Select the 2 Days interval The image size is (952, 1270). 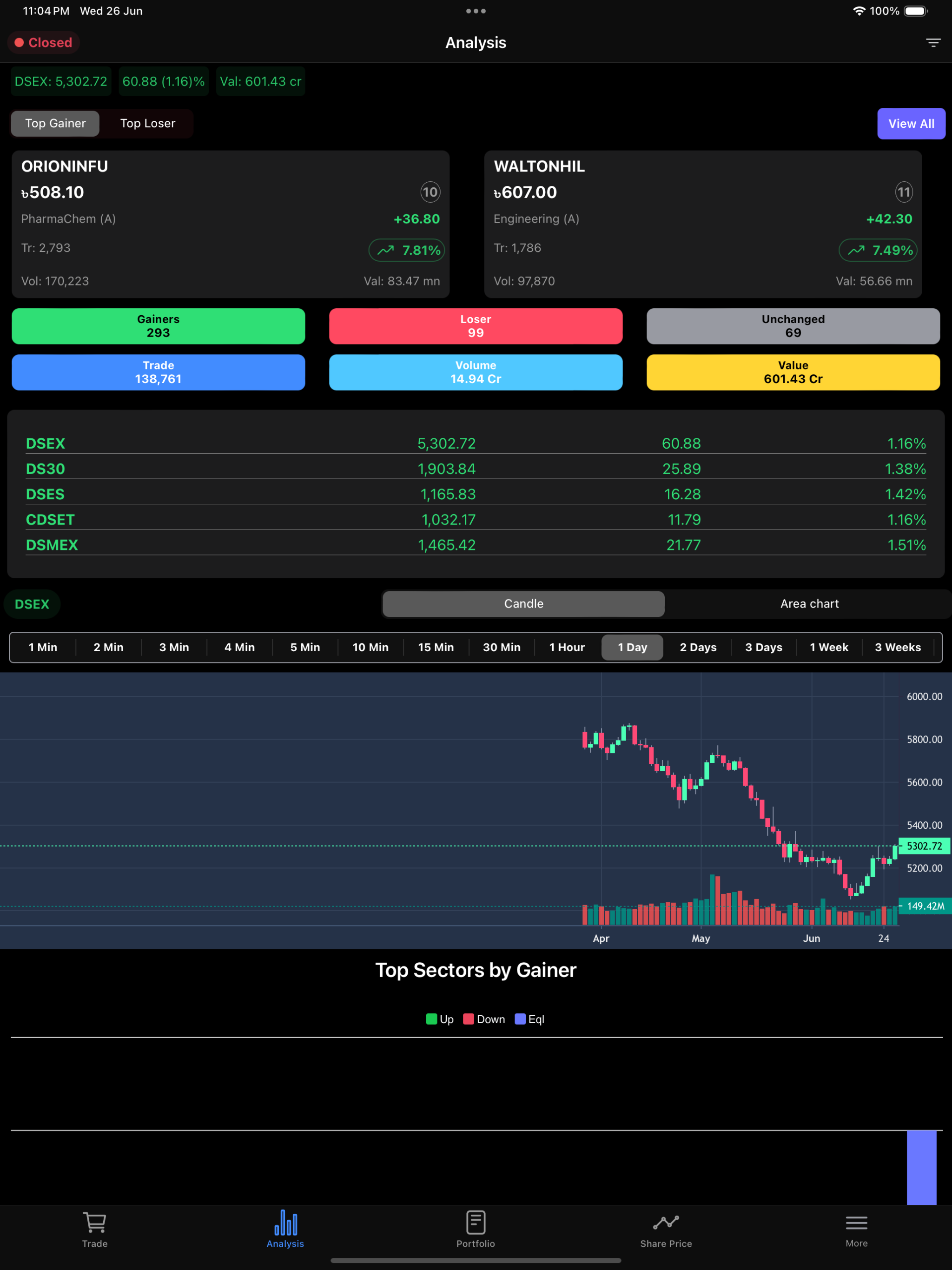coord(698,647)
